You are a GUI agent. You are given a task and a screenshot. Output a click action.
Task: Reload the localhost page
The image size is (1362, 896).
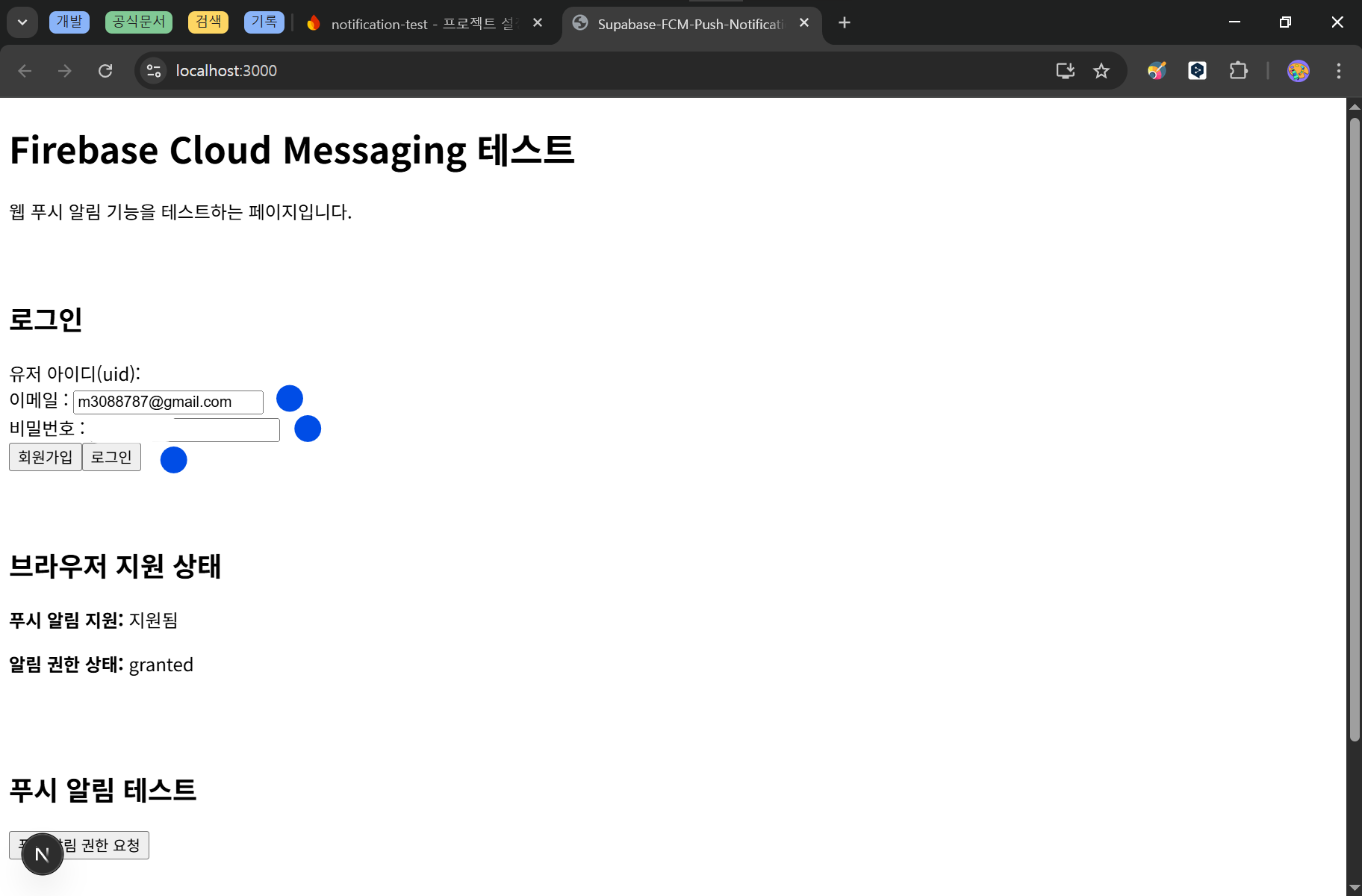click(105, 70)
